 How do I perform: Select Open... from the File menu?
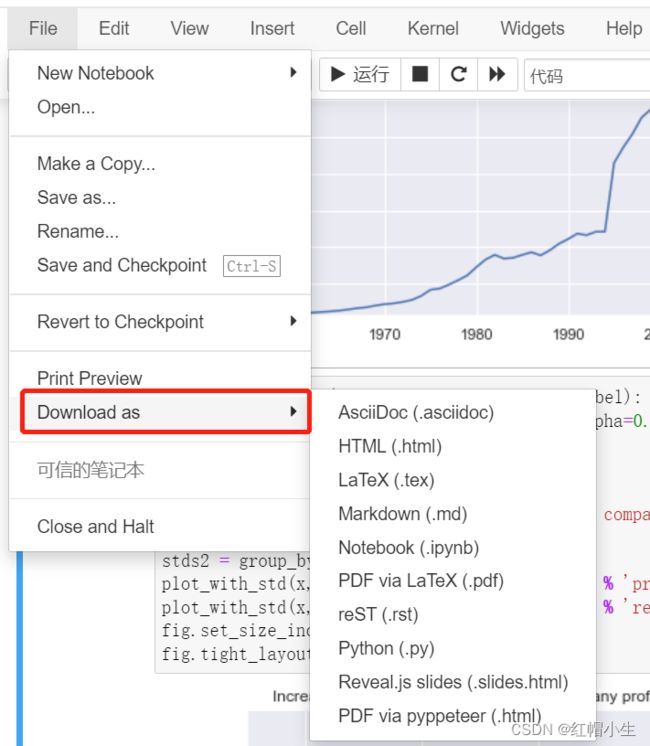[160, 107]
